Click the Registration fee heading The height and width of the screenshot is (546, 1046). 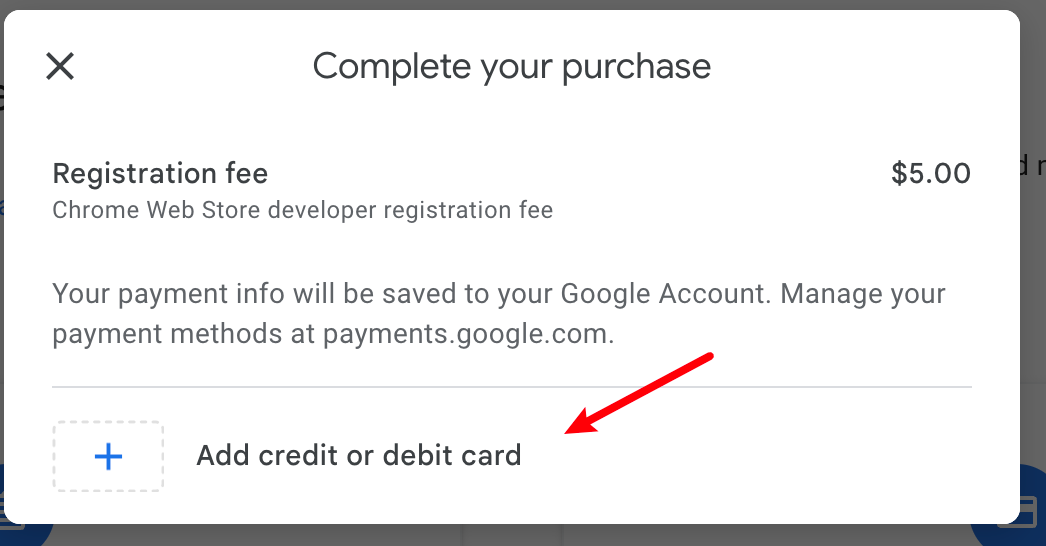(x=160, y=174)
